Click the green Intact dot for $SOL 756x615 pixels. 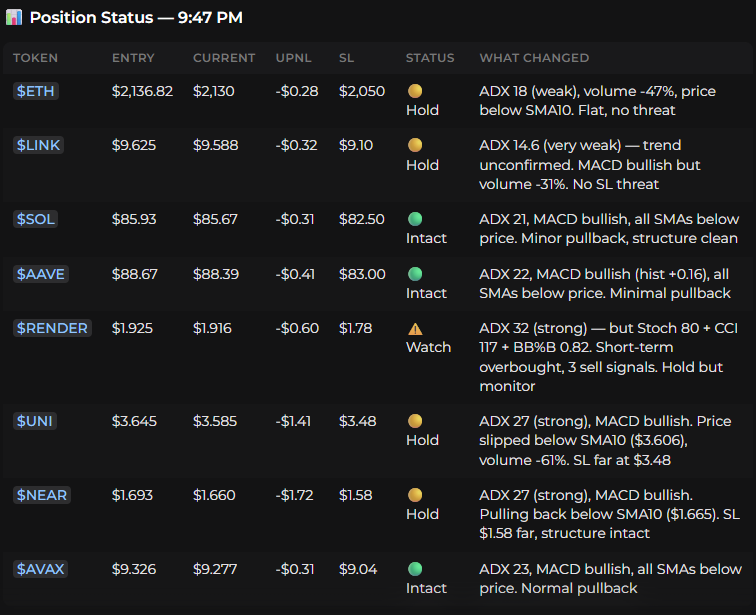tap(415, 219)
